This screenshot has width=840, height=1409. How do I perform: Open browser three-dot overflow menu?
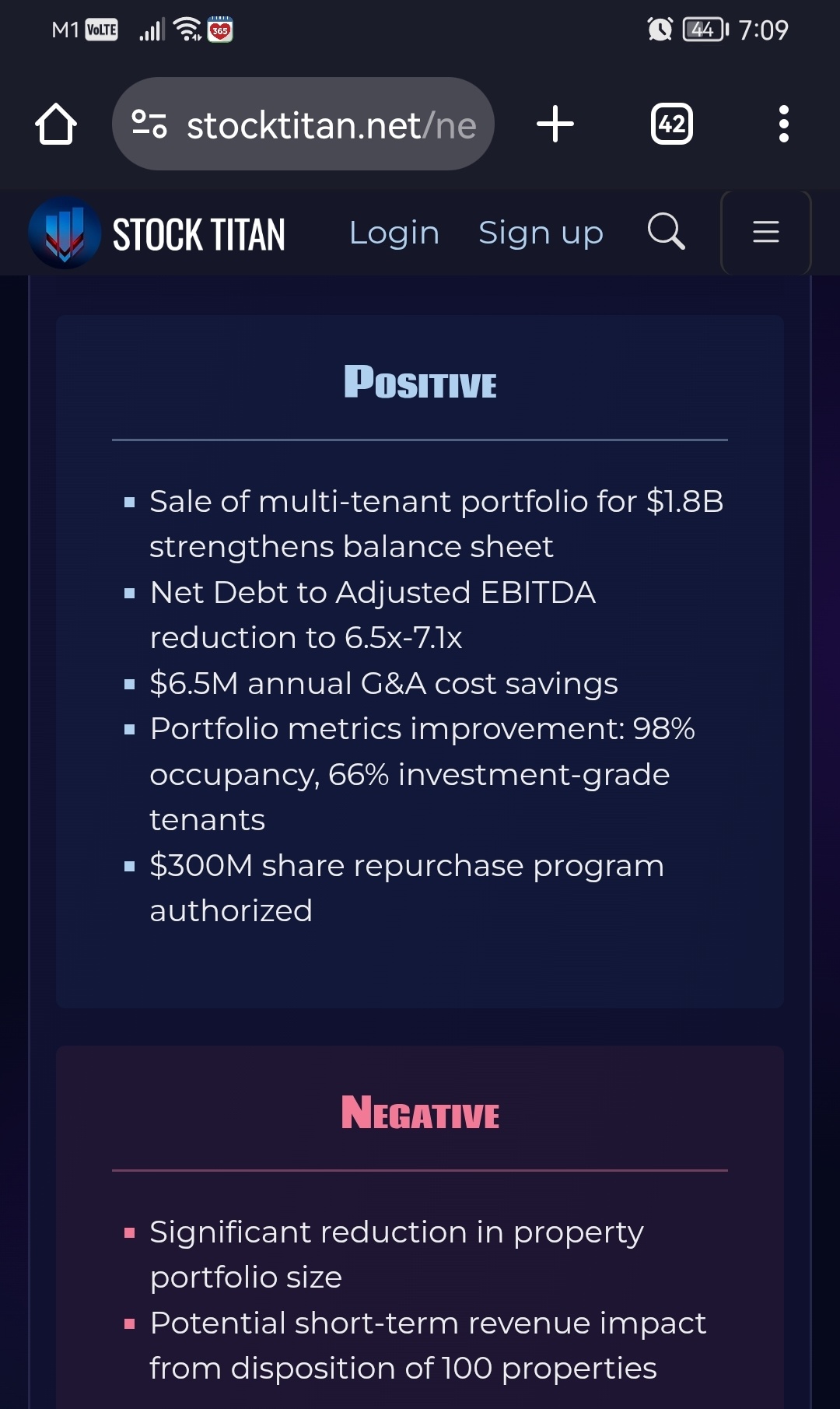[783, 124]
